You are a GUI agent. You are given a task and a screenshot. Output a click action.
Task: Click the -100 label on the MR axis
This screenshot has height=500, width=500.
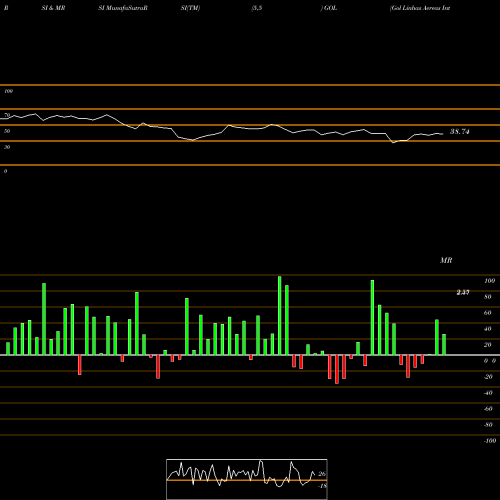490,441
